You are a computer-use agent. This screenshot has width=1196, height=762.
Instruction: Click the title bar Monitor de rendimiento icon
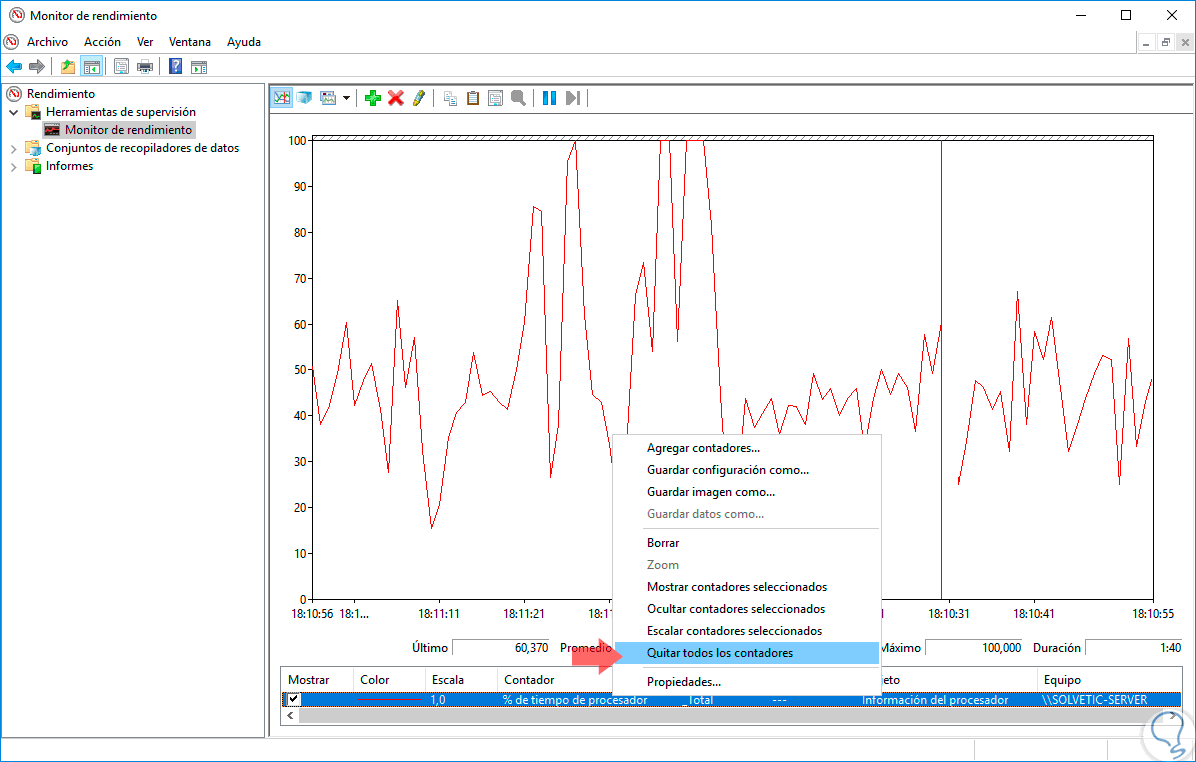pyautogui.click(x=16, y=15)
